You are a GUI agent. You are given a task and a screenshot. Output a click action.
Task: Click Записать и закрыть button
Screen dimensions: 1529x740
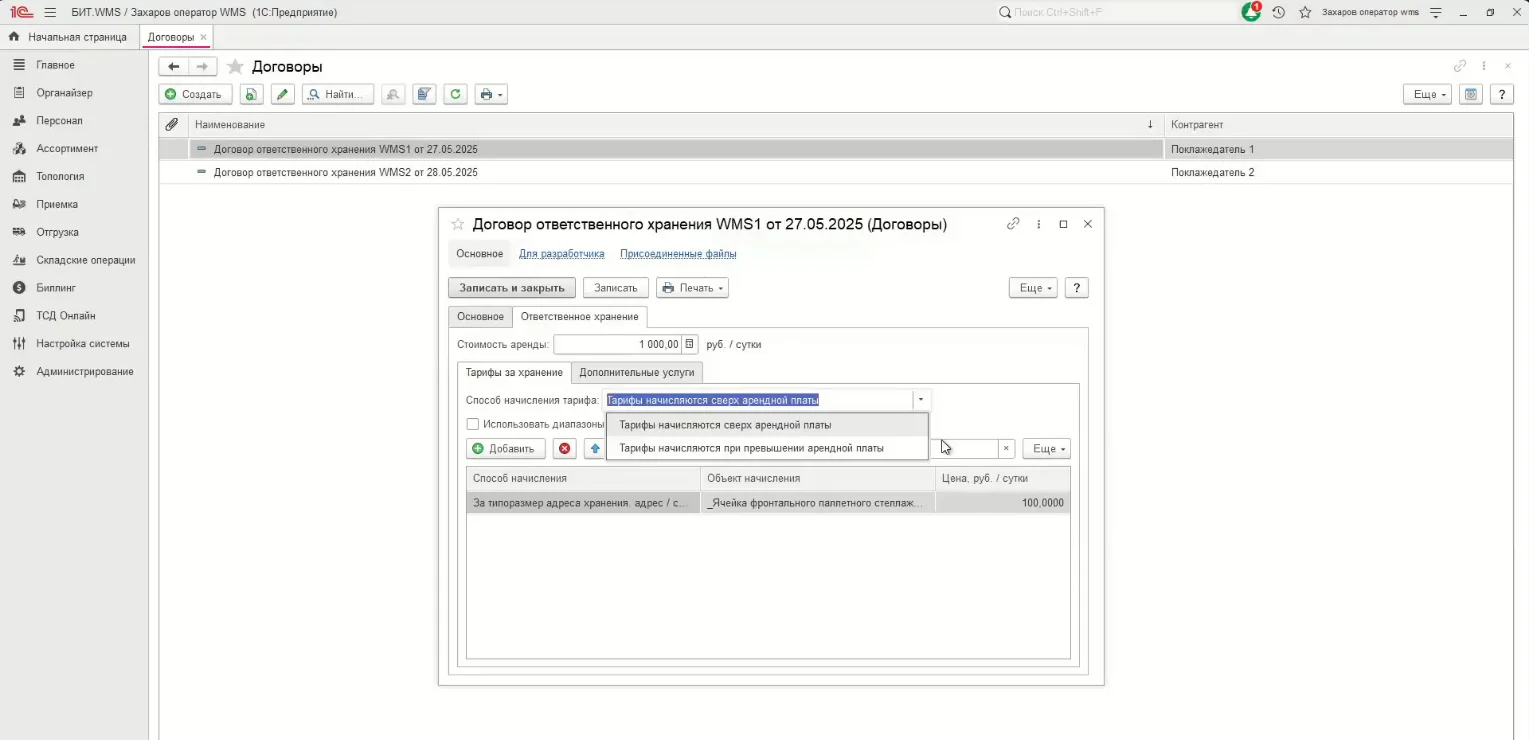pos(512,288)
